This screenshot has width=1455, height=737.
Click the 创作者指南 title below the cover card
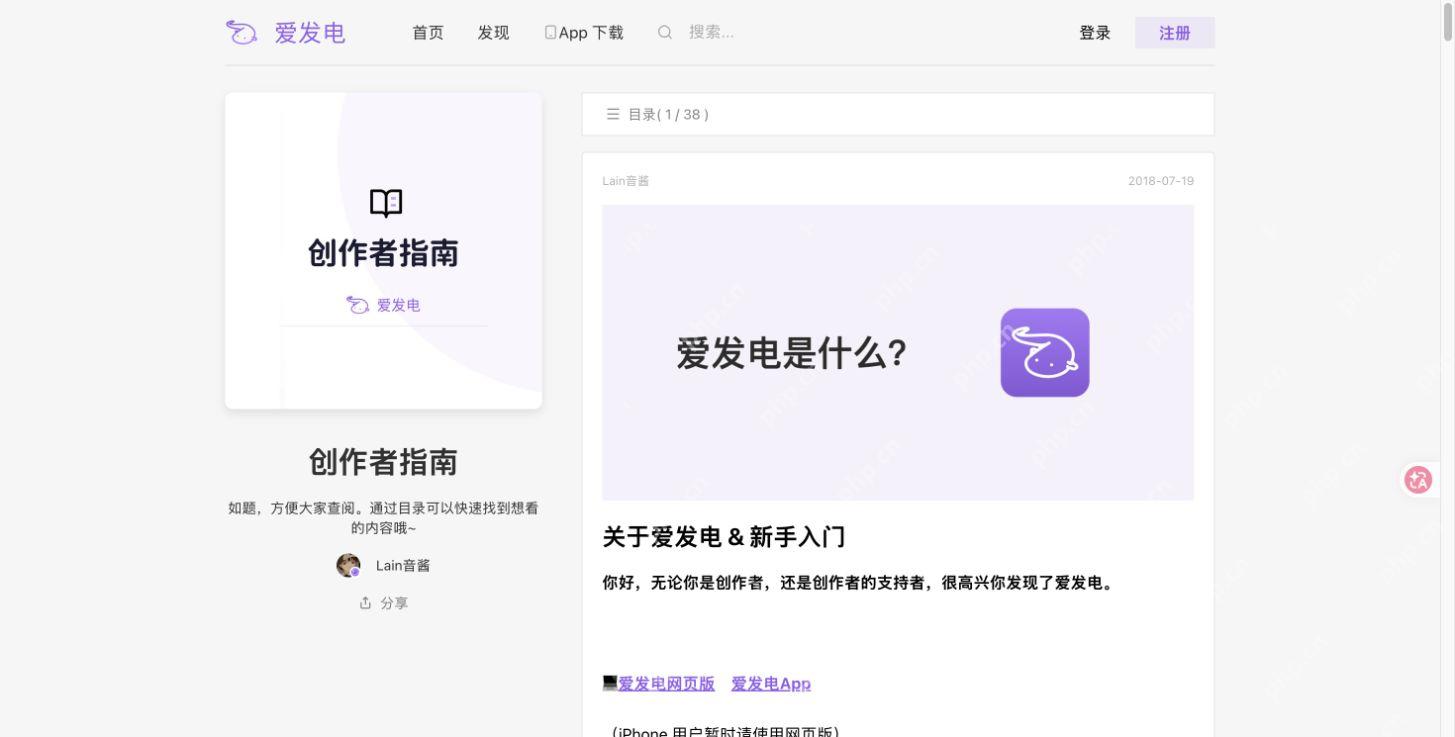384,462
